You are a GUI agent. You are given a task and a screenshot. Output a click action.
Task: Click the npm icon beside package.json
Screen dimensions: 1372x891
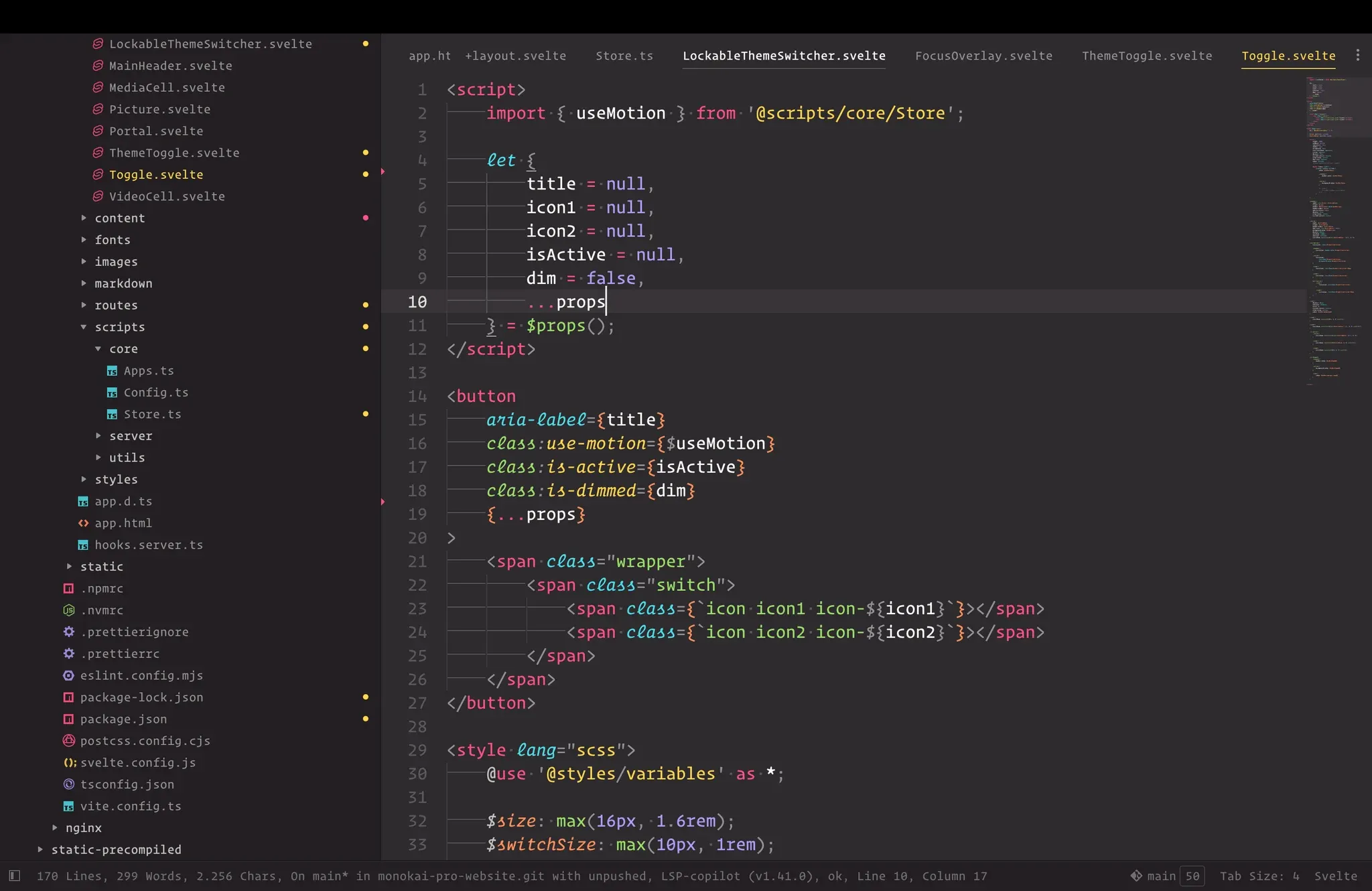point(68,719)
